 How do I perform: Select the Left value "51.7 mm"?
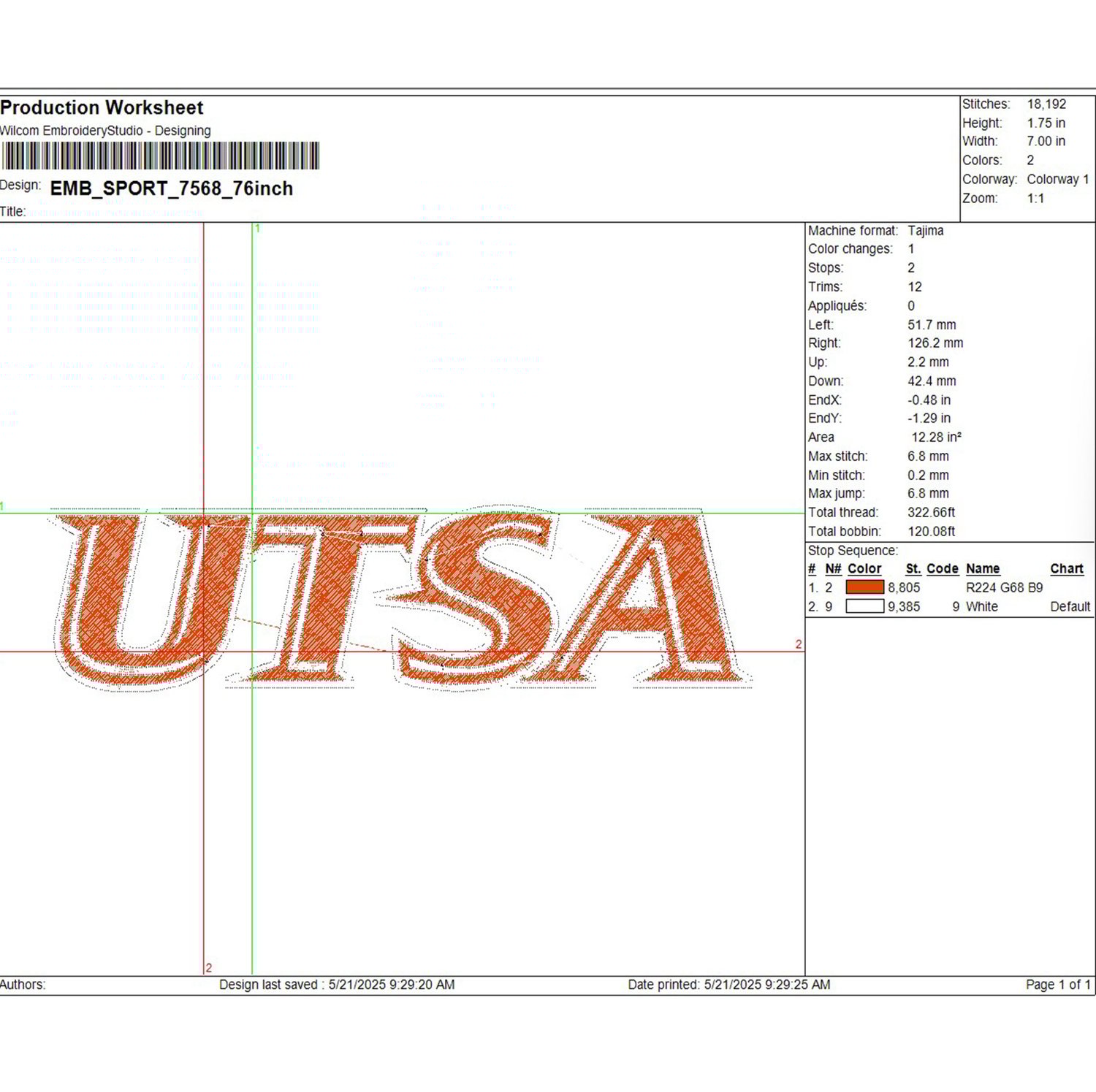pyautogui.click(x=932, y=325)
